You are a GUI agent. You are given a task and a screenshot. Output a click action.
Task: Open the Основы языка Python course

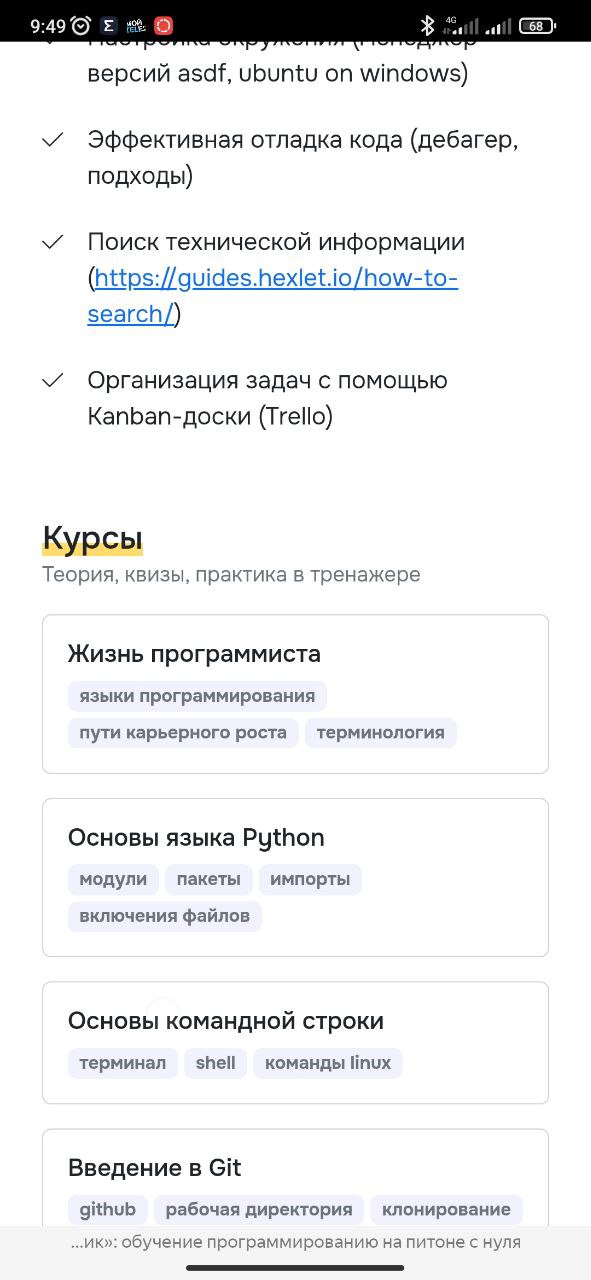pos(295,877)
